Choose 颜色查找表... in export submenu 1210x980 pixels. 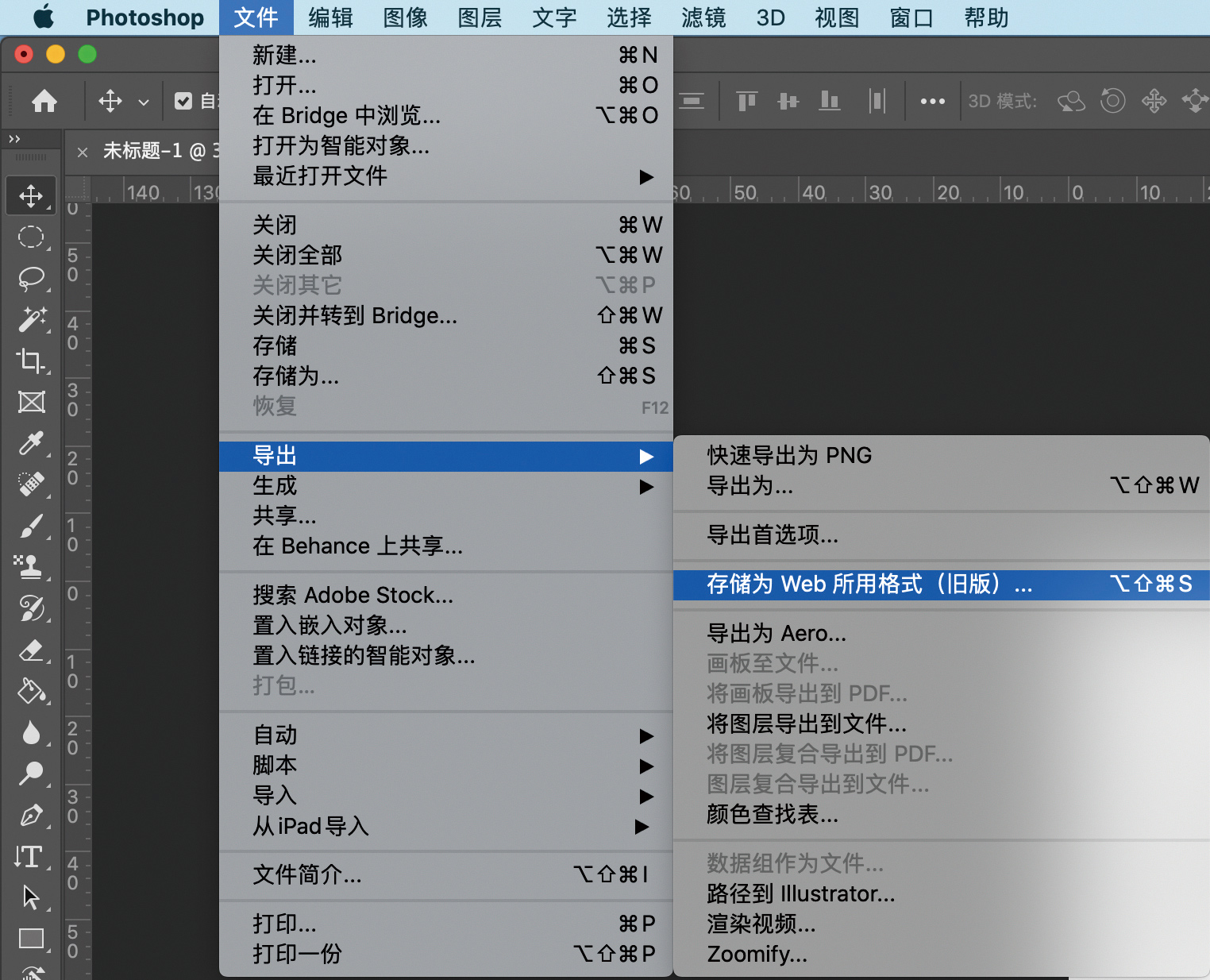(x=942, y=815)
